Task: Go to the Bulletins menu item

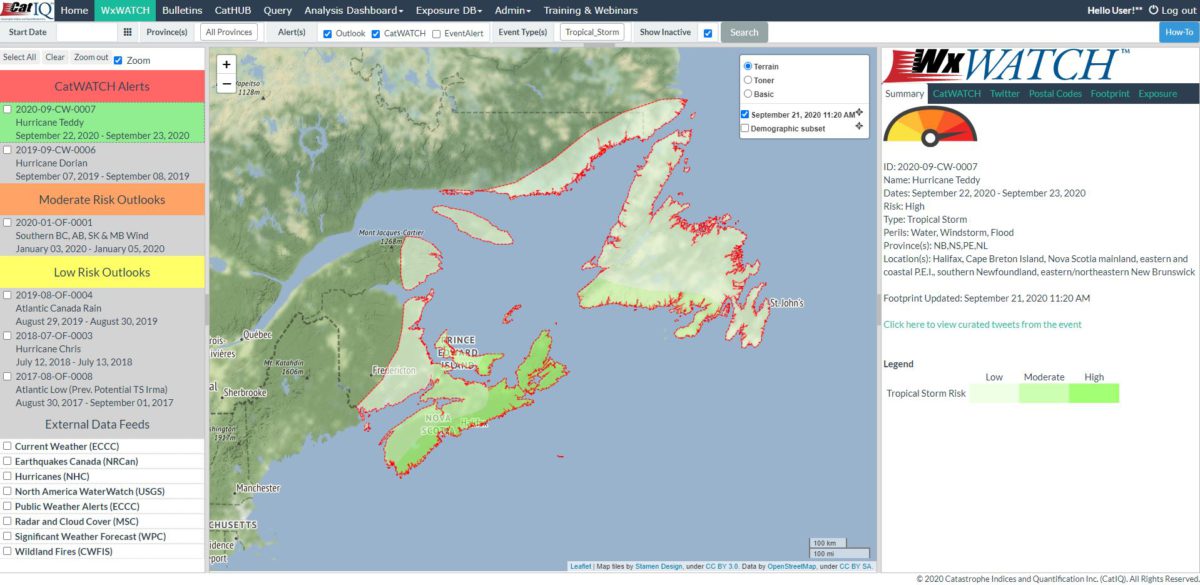Action: point(182,10)
